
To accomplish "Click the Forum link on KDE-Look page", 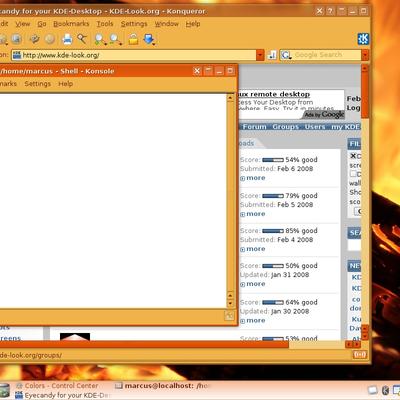I will point(255,127).
